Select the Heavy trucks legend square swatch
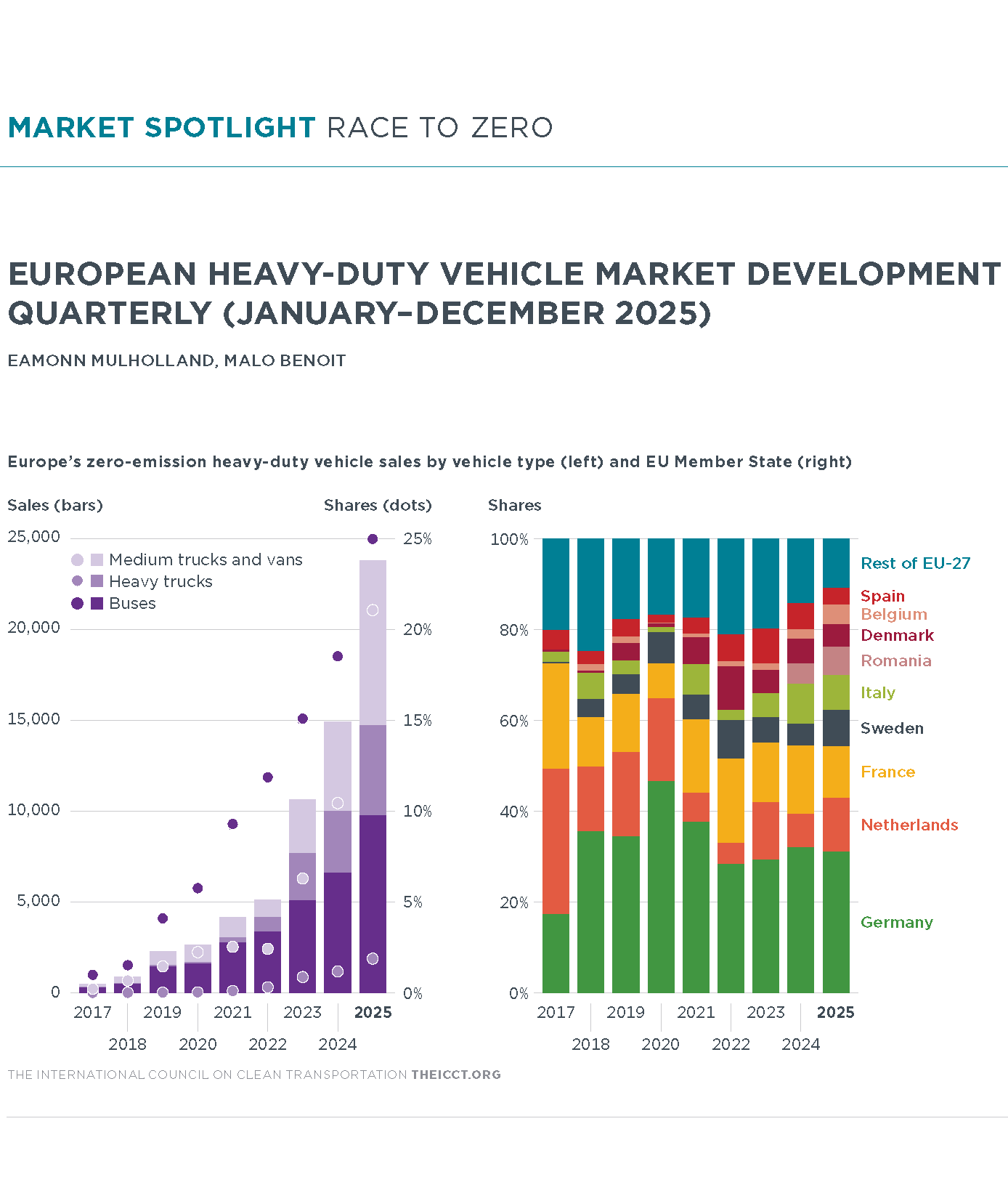Screen dimensions: 1008x1201 (x=97, y=581)
